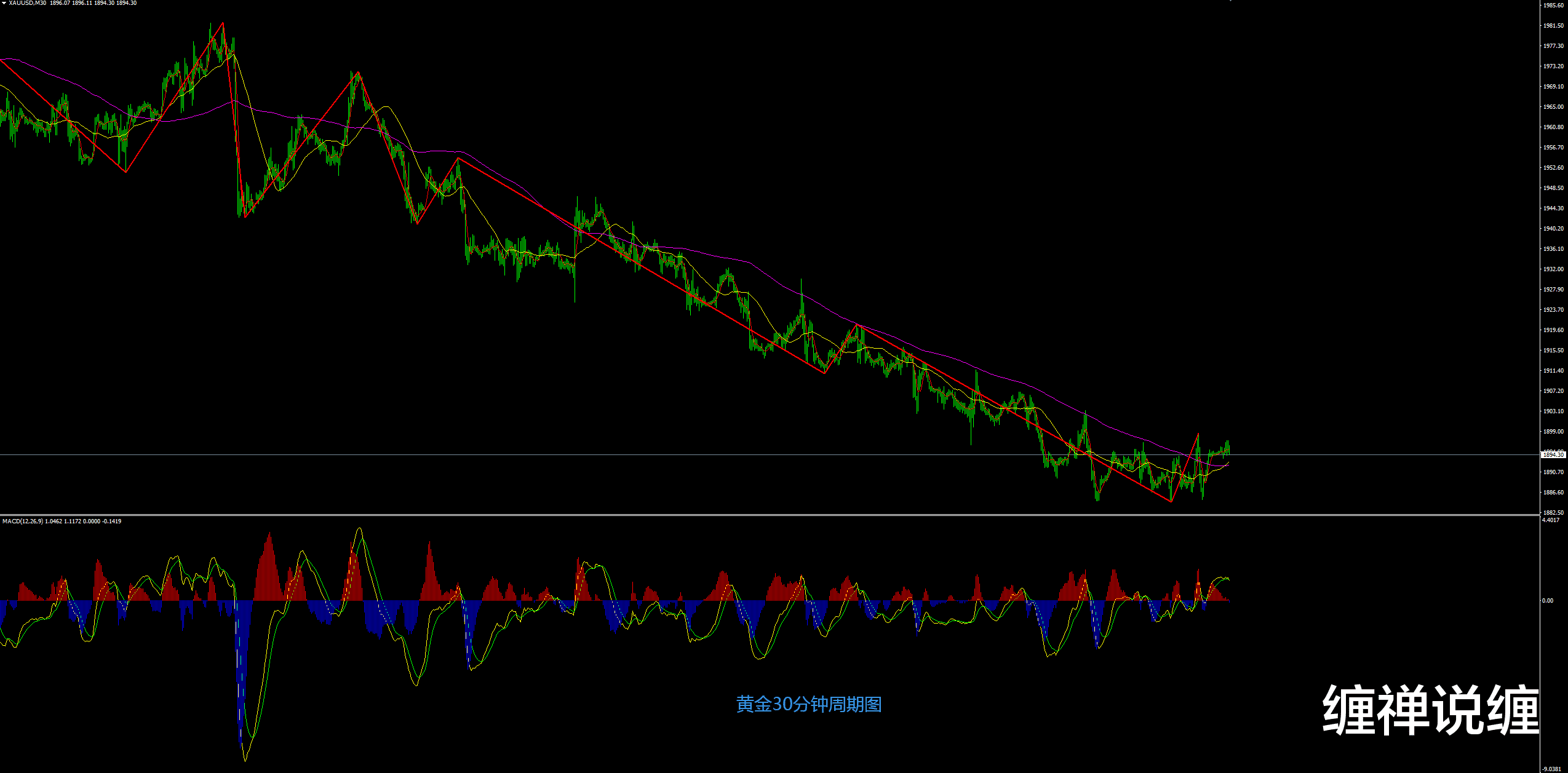Click the MACD(12,26,9) indicator label
1568x773 pixels.
(23, 521)
